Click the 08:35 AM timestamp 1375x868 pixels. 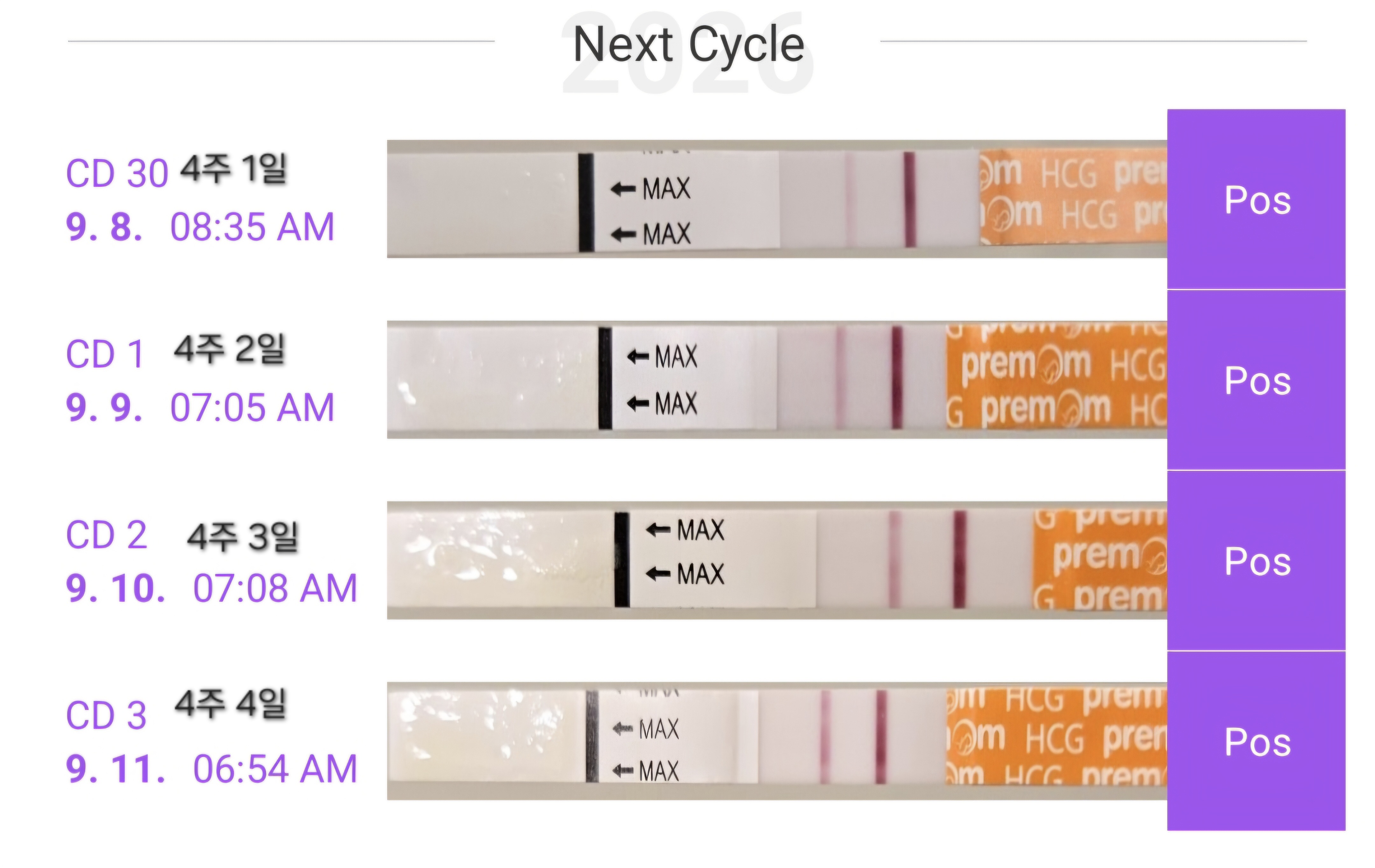252,227
